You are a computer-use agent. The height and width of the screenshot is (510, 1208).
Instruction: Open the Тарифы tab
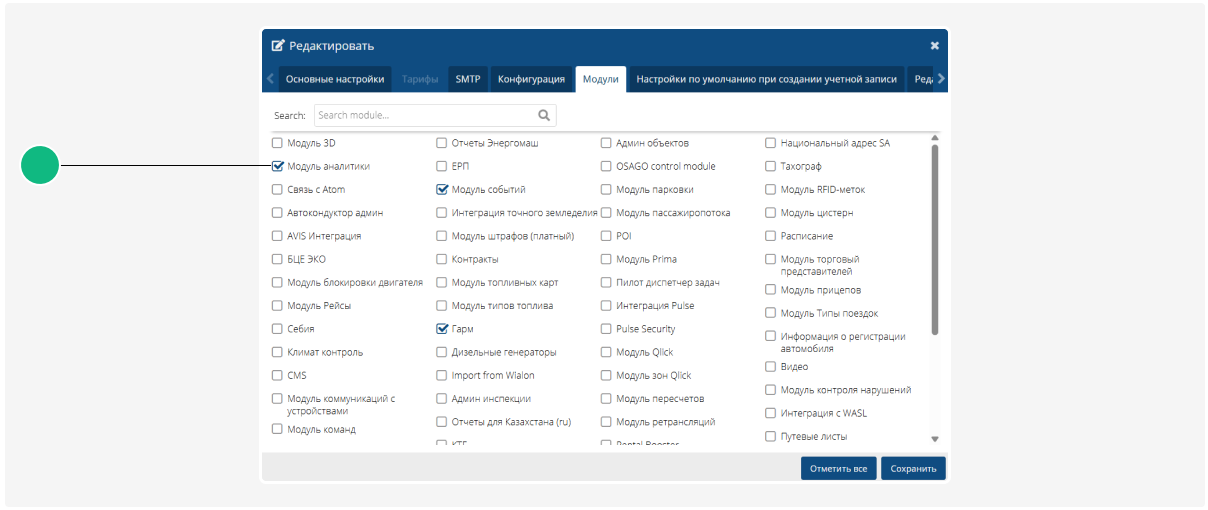pyautogui.click(x=420, y=79)
